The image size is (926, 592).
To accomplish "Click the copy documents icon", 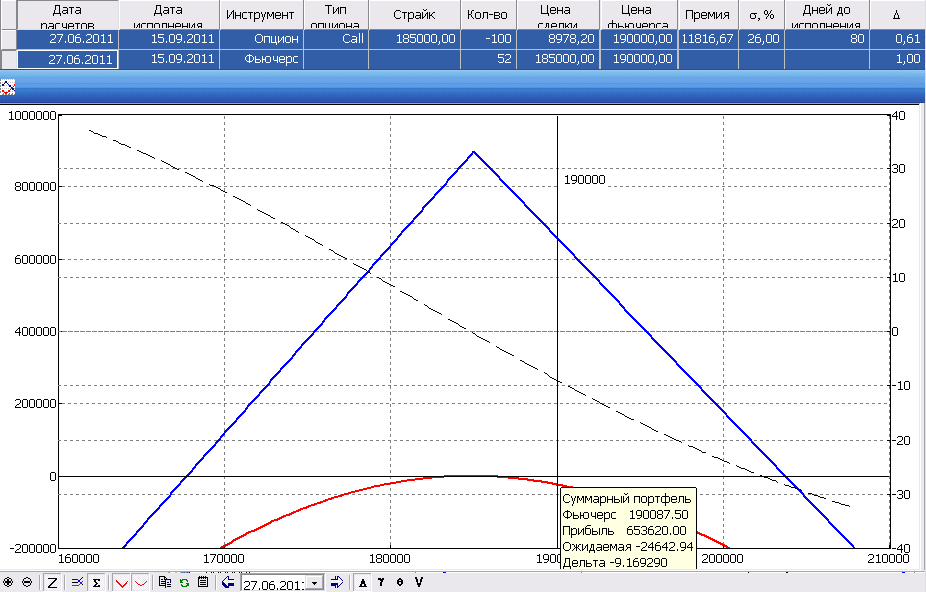I will tap(166, 582).
